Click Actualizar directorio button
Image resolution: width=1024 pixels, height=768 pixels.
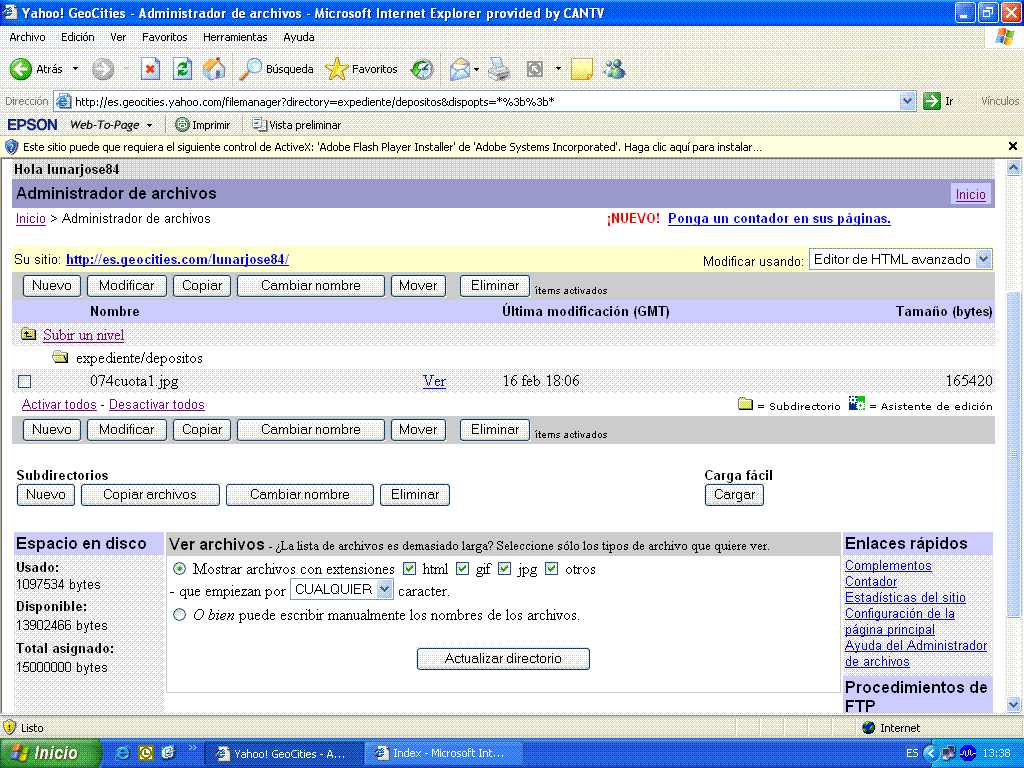503,658
